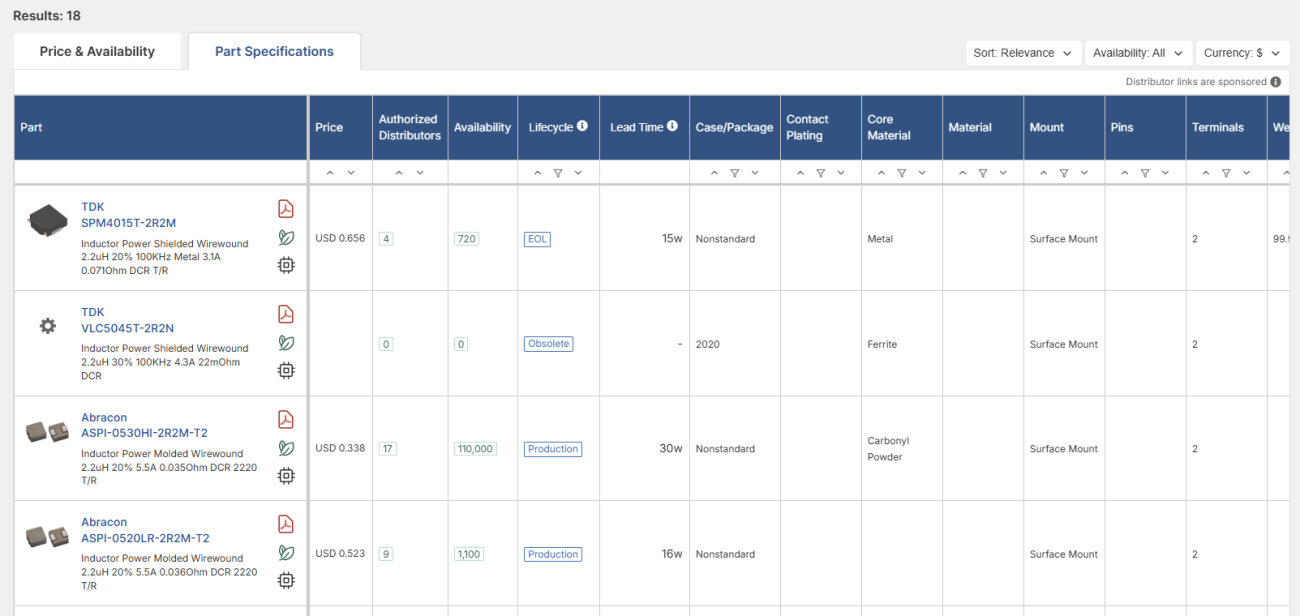Click Lifecycle column info icon

tap(582, 127)
